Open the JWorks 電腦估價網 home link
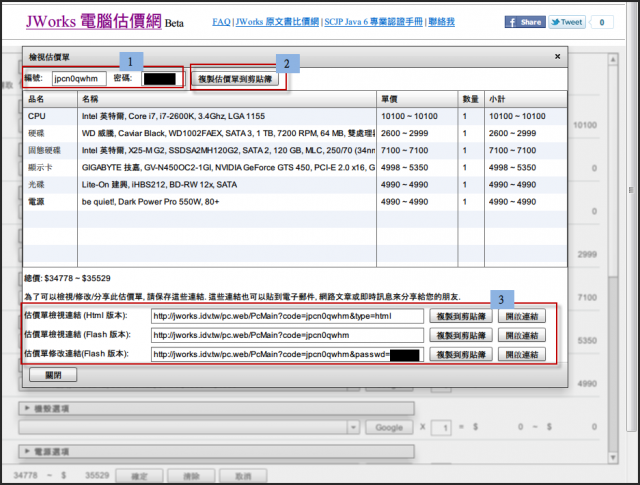Screen dimensions: 640x485 [94, 21]
